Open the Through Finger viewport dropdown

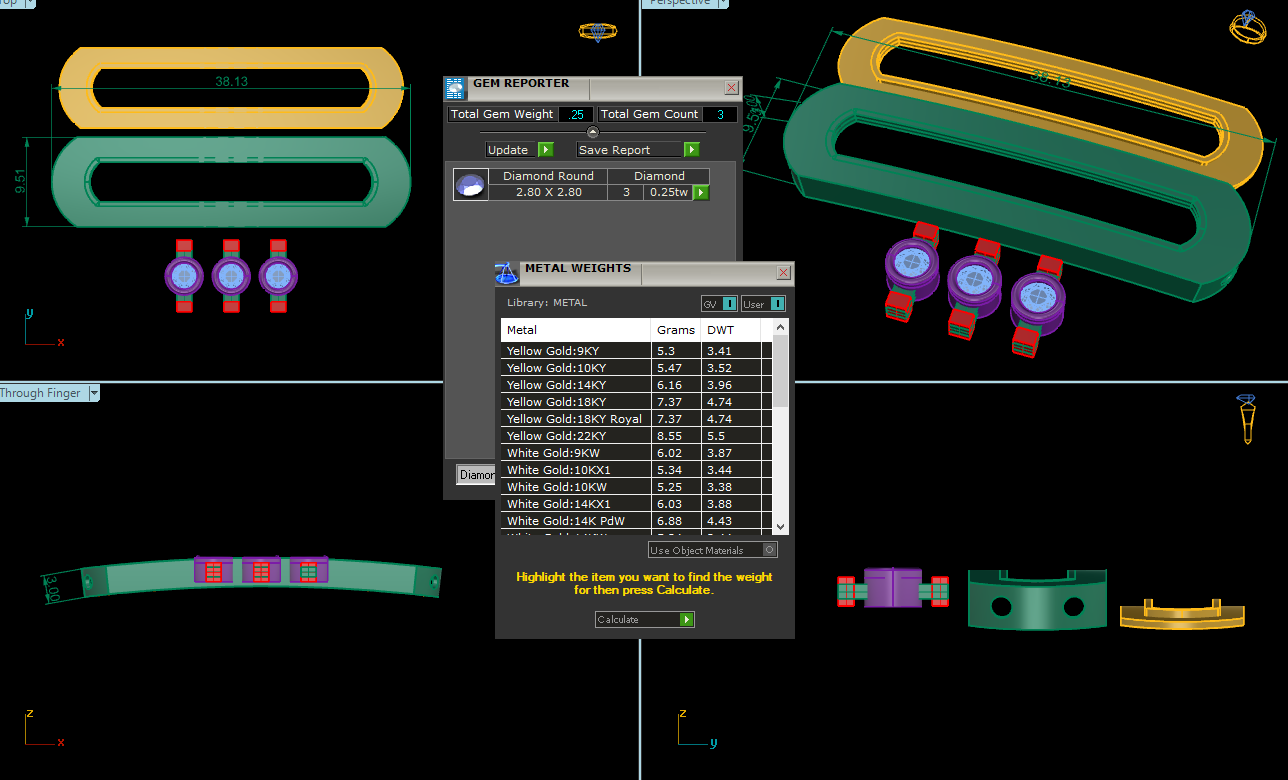(x=94, y=393)
